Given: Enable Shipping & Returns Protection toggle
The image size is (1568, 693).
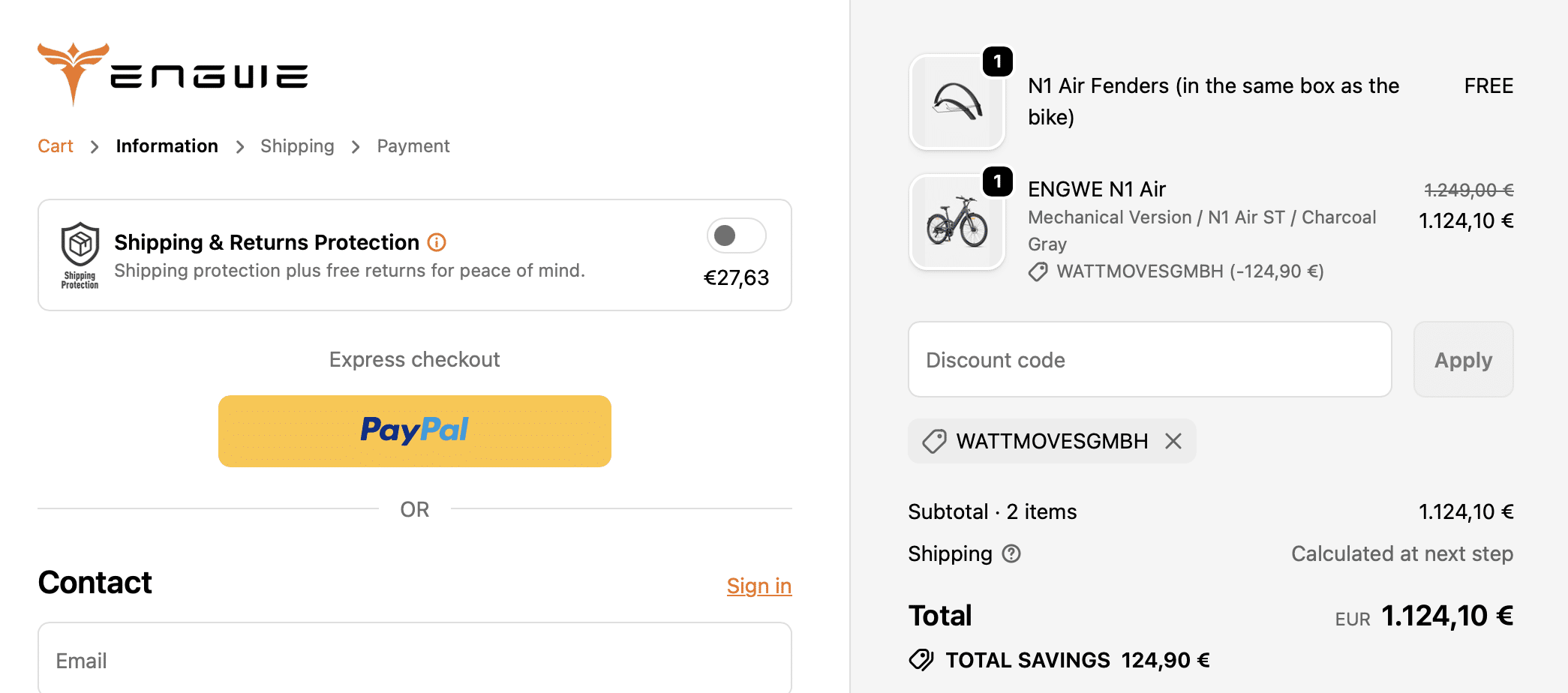Looking at the screenshot, I should (736, 235).
